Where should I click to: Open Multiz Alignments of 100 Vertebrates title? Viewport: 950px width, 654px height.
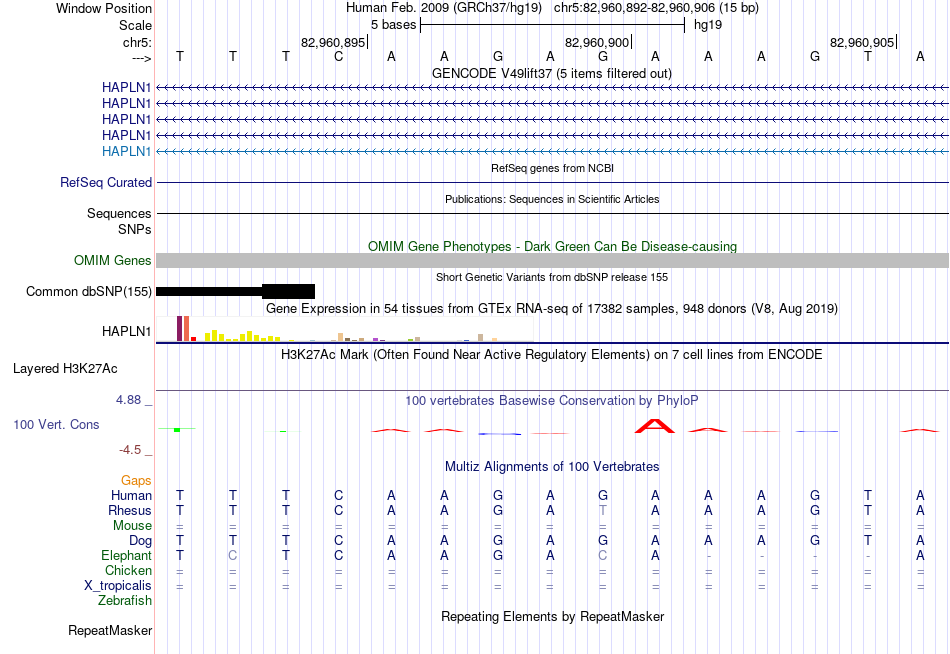point(552,467)
